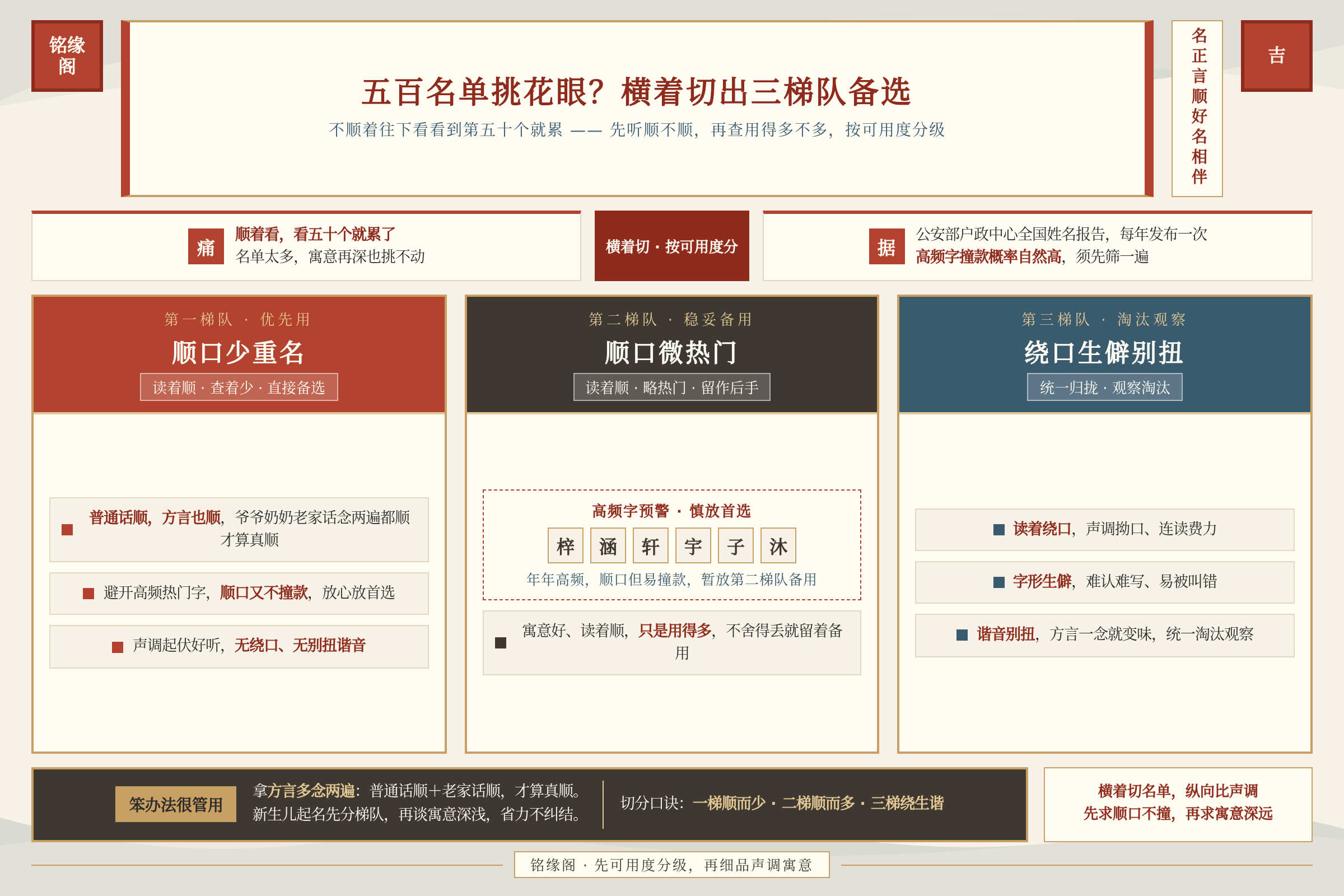Click the 切分口诀 mnemonic line
This screenshot has width=1344, height=896.
tap(782, 804)
